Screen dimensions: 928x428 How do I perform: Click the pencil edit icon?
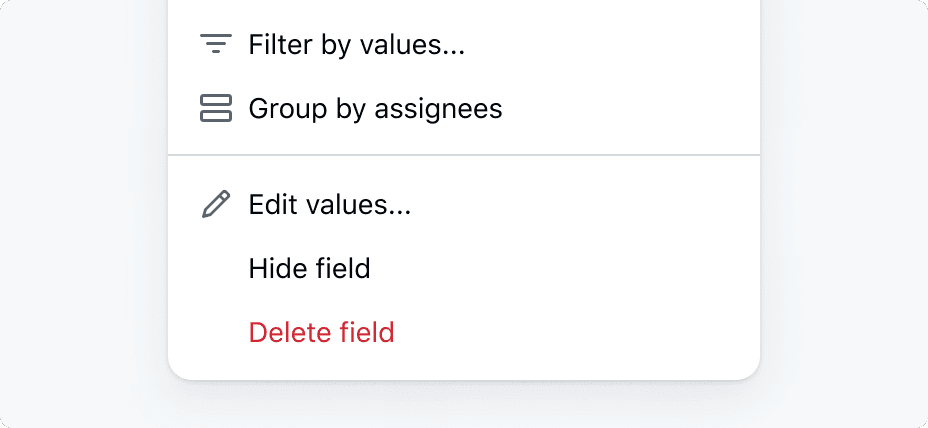point(216,204)
